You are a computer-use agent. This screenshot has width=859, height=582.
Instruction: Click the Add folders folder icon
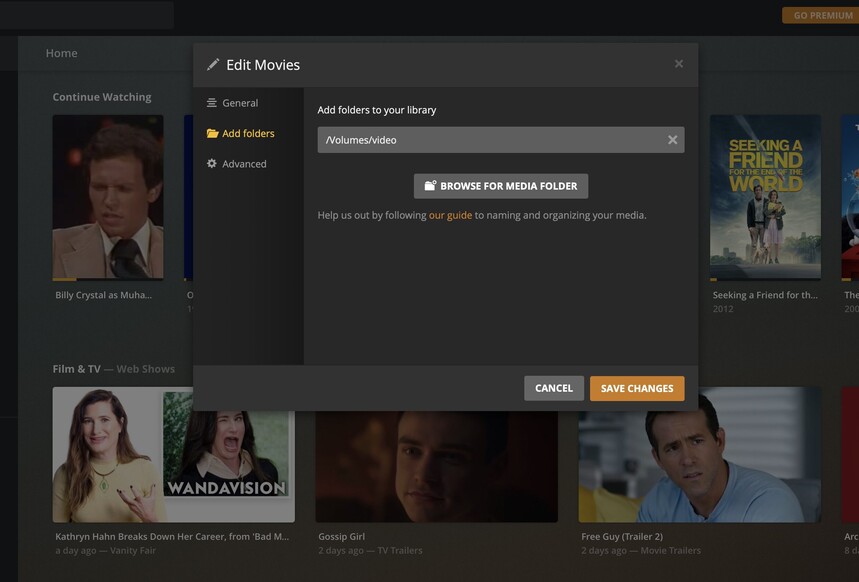click(212, 133)
